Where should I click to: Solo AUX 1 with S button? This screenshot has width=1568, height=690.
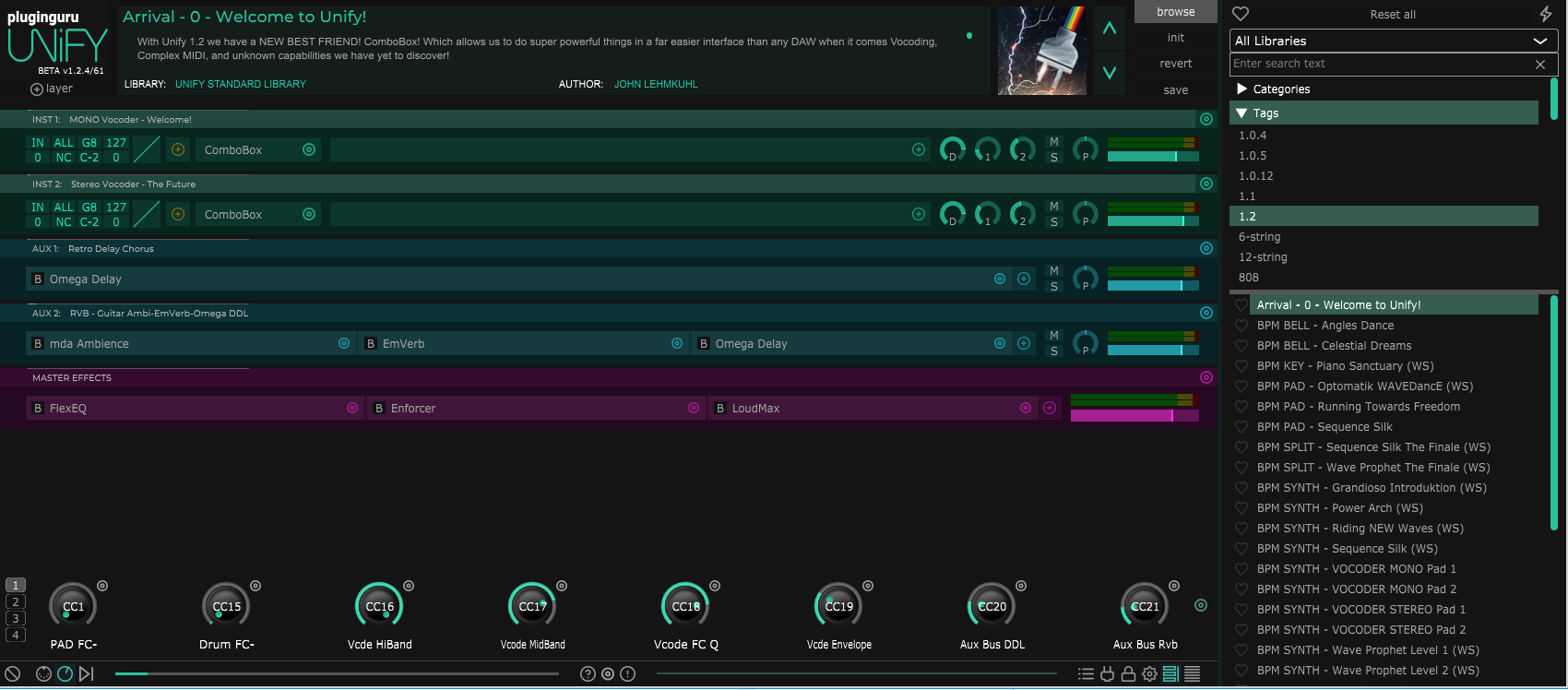[x=1054, y=287]
